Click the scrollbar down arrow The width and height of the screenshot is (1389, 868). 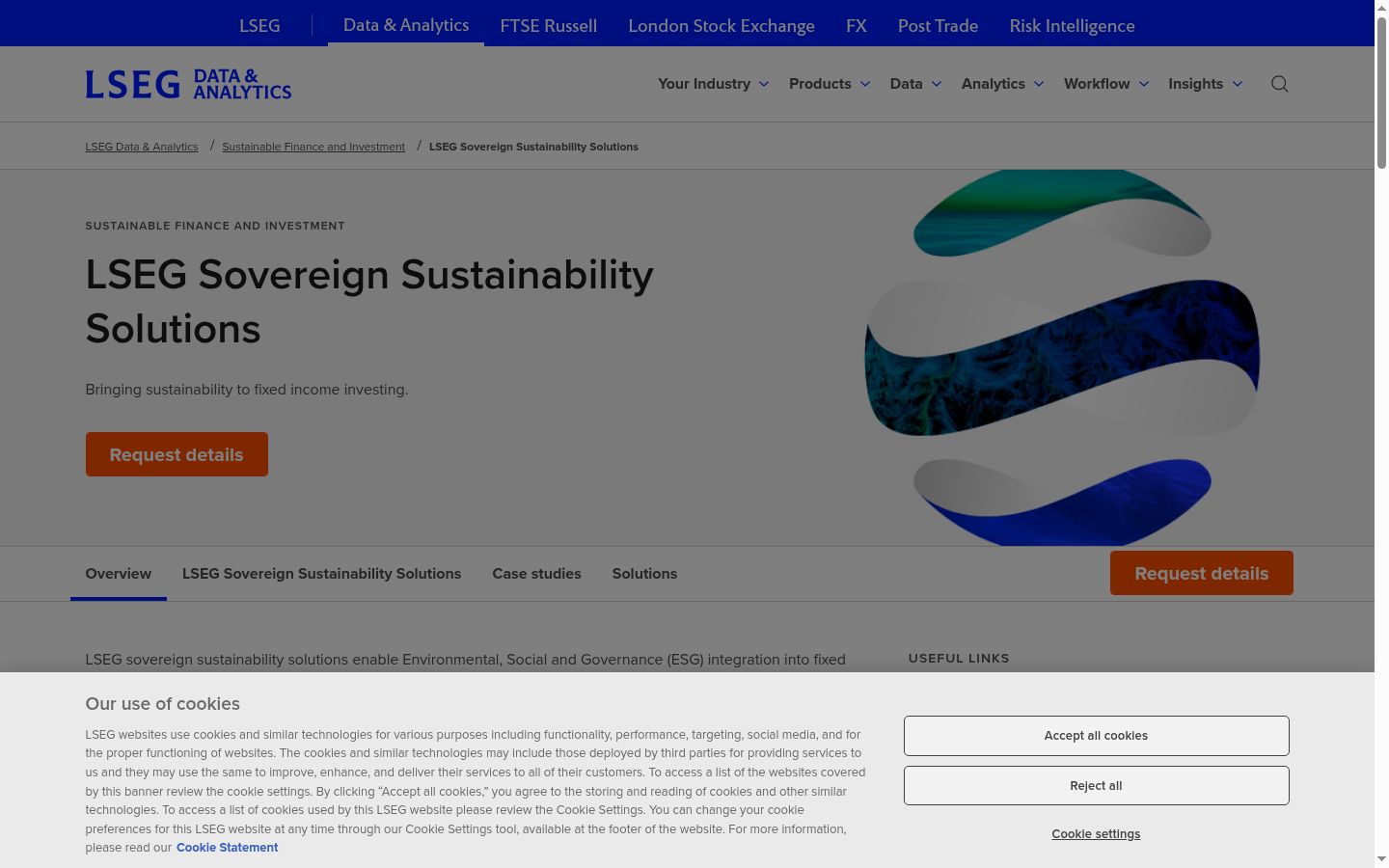pos(1381,858)
